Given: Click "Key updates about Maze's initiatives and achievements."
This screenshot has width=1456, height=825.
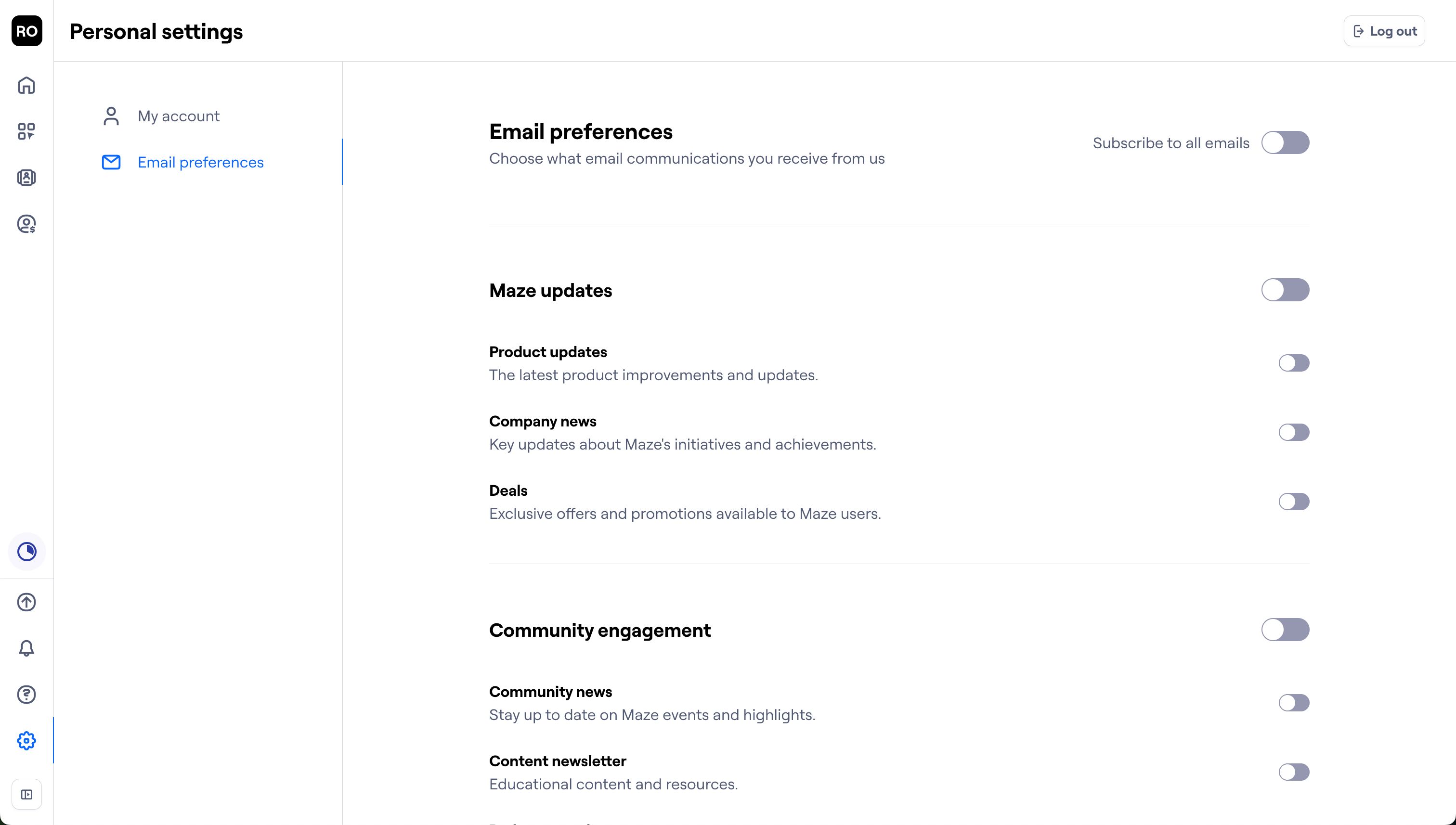Looking at the screenshot, I should pyautogui.click(x=682, y=444).
